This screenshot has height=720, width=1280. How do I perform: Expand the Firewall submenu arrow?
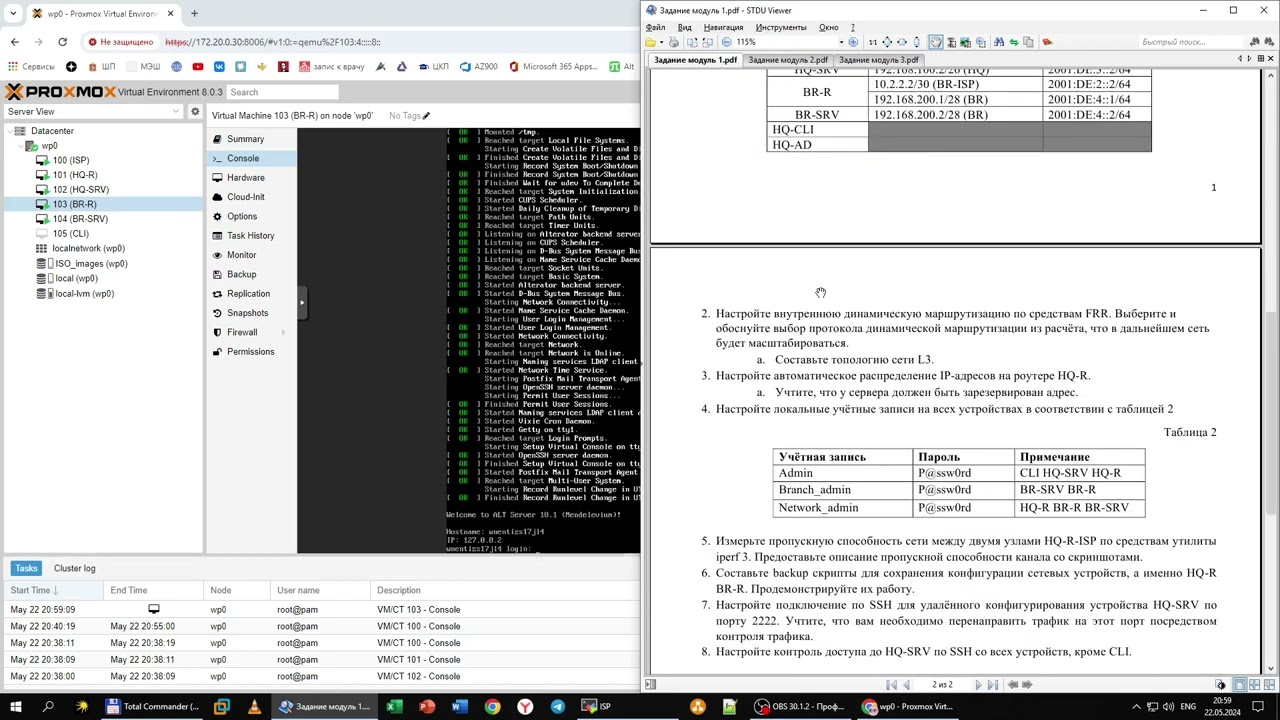tap(284, 332)
